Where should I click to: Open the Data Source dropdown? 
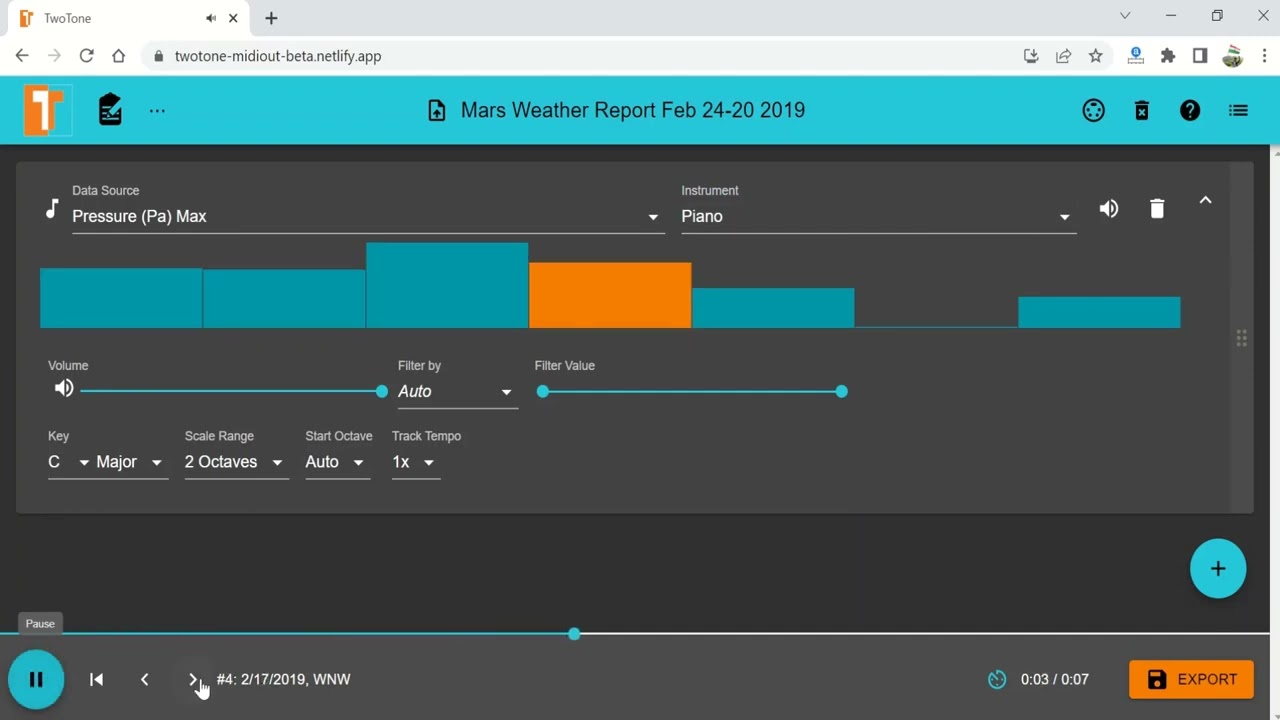tap(368, 216)
